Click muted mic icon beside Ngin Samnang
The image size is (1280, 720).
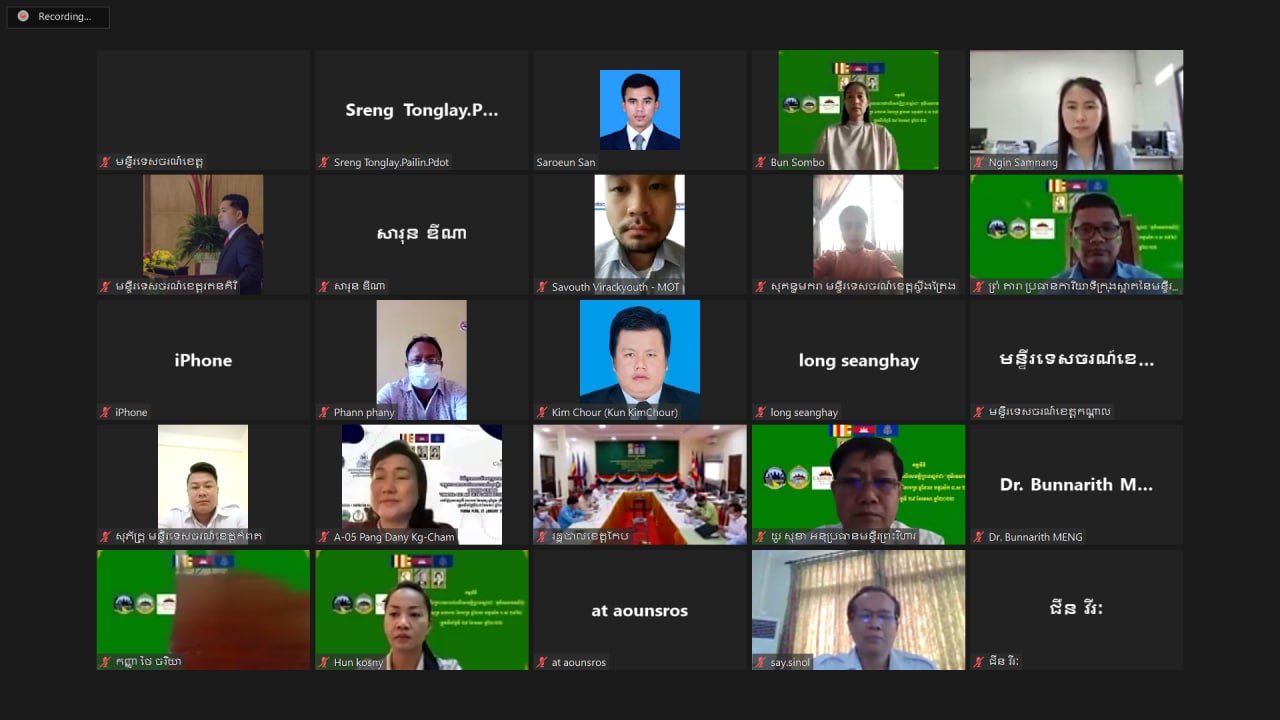coord(979,162)
